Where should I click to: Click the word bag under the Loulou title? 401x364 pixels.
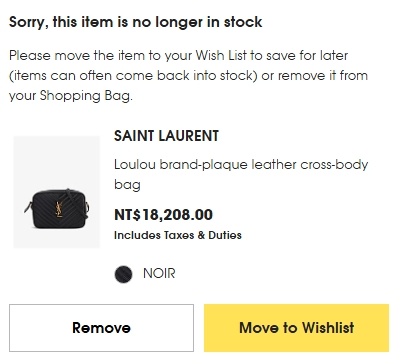coord(127,185)
